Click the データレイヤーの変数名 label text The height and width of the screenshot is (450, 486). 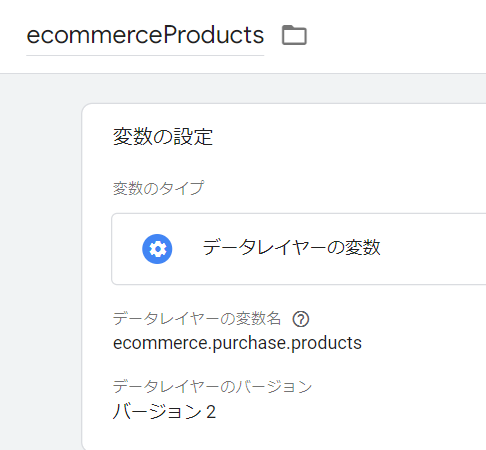click(x=197, y=319)
